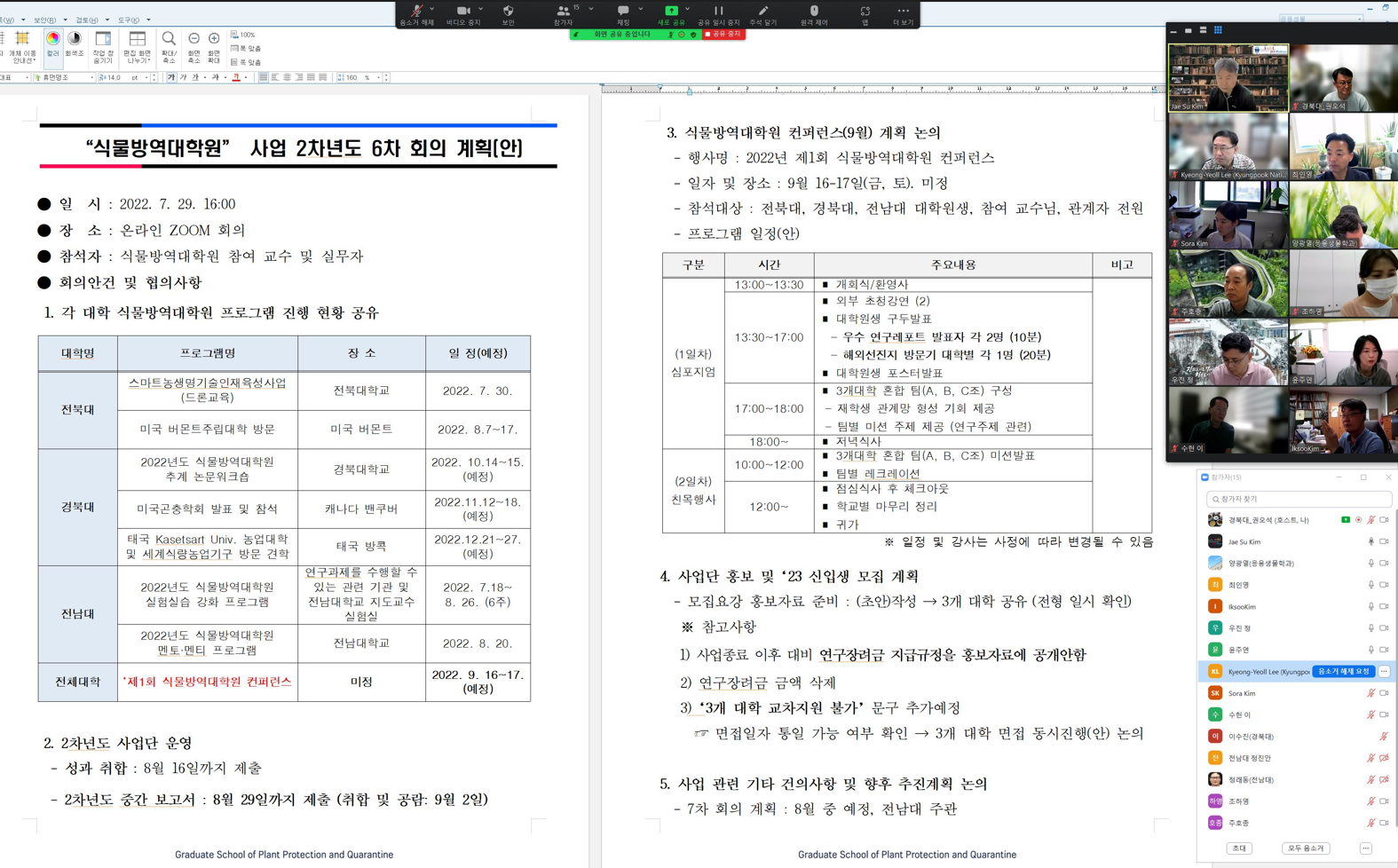Select Sora Kim's video thumbnail
1398x868 pixels.
point(1228,215)
